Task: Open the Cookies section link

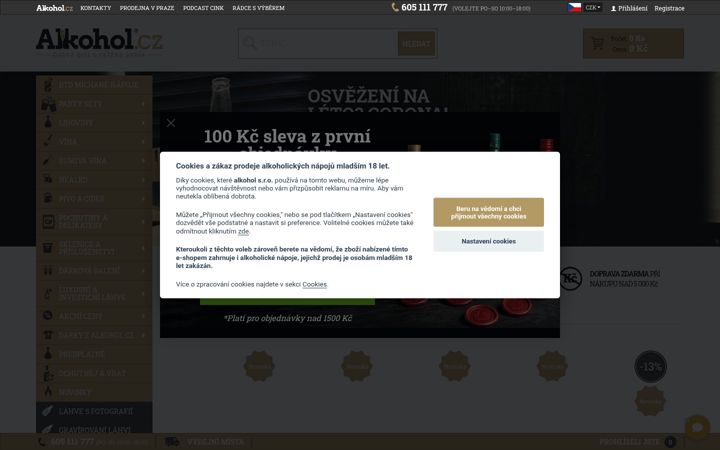Action: click(315, 285)
